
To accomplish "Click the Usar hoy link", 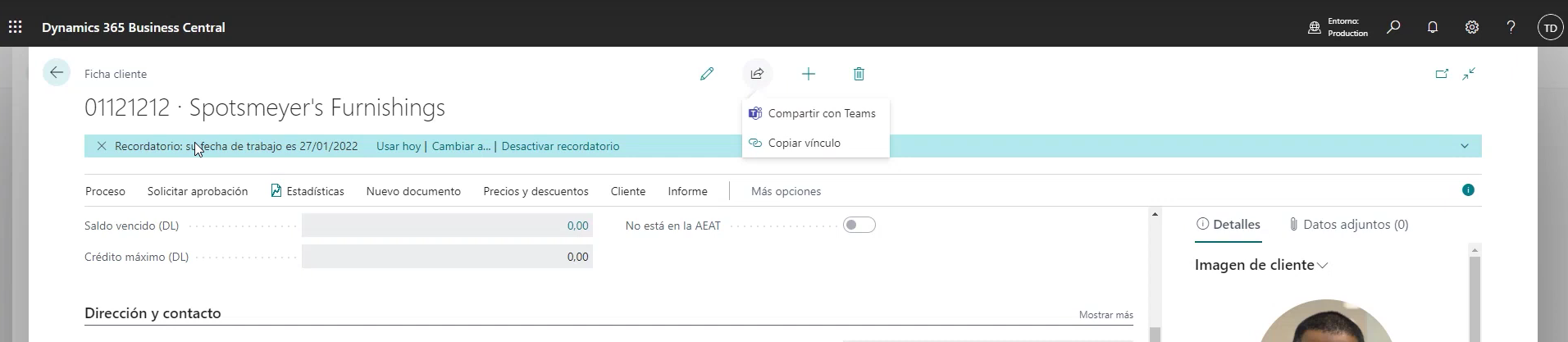I will click(x=399, y=146).
